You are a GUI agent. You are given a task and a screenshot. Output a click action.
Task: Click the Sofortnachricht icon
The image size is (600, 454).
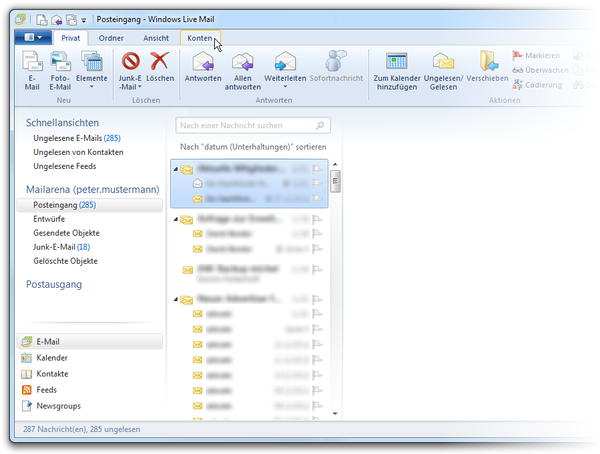tap(336, 61)
